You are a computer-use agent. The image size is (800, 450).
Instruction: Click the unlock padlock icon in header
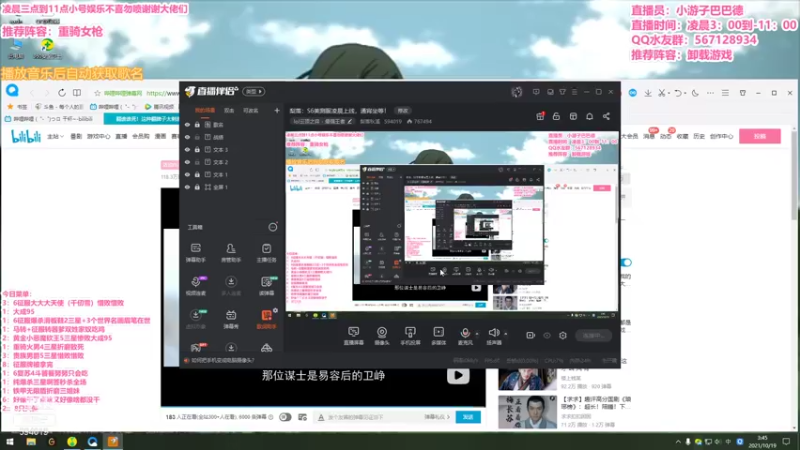[556, 116]
